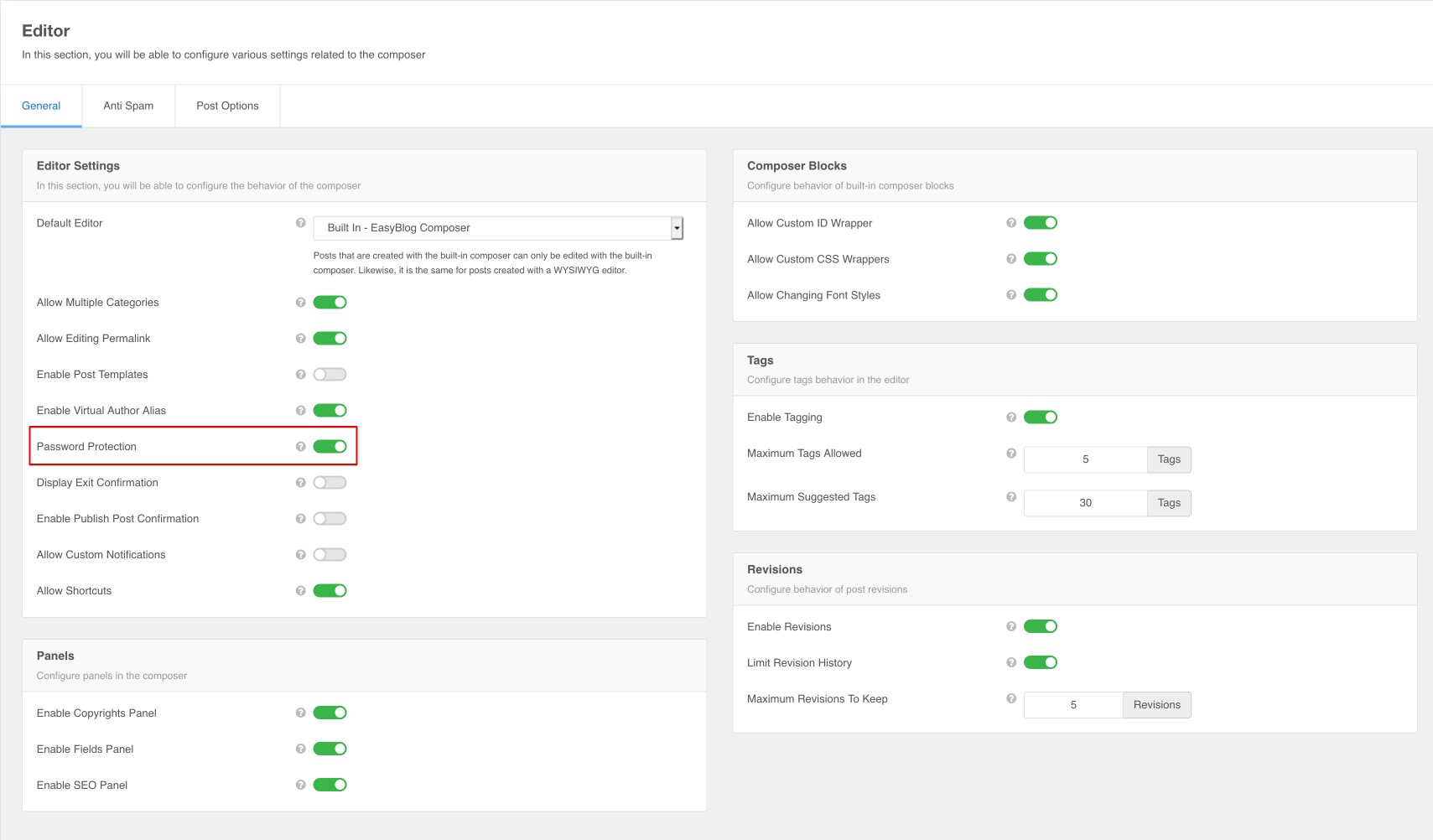Click help icon beside Maximum Tags Allowed
Viewport: 1433px width, 840px height.
point(1011,454)
